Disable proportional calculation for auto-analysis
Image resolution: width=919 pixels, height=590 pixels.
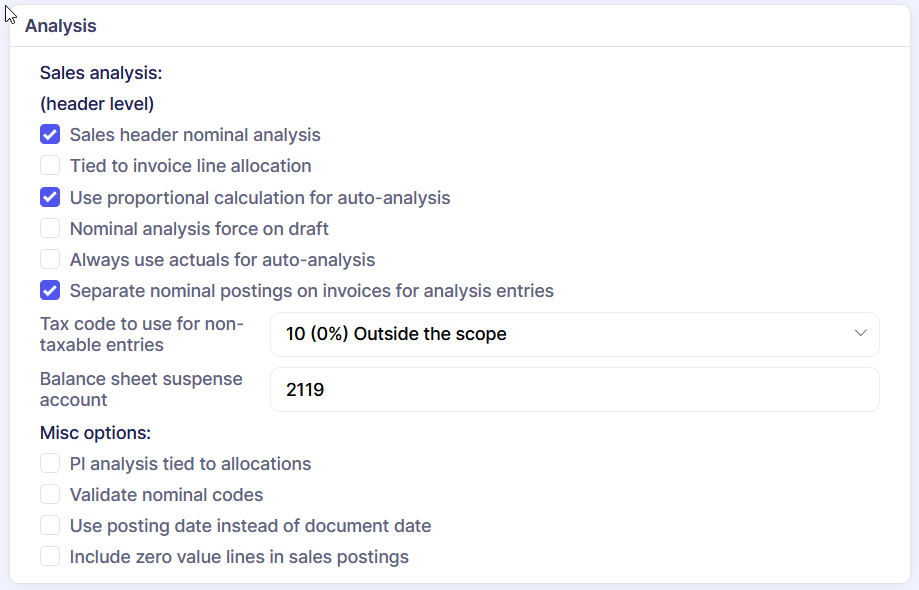click(50, 198)
